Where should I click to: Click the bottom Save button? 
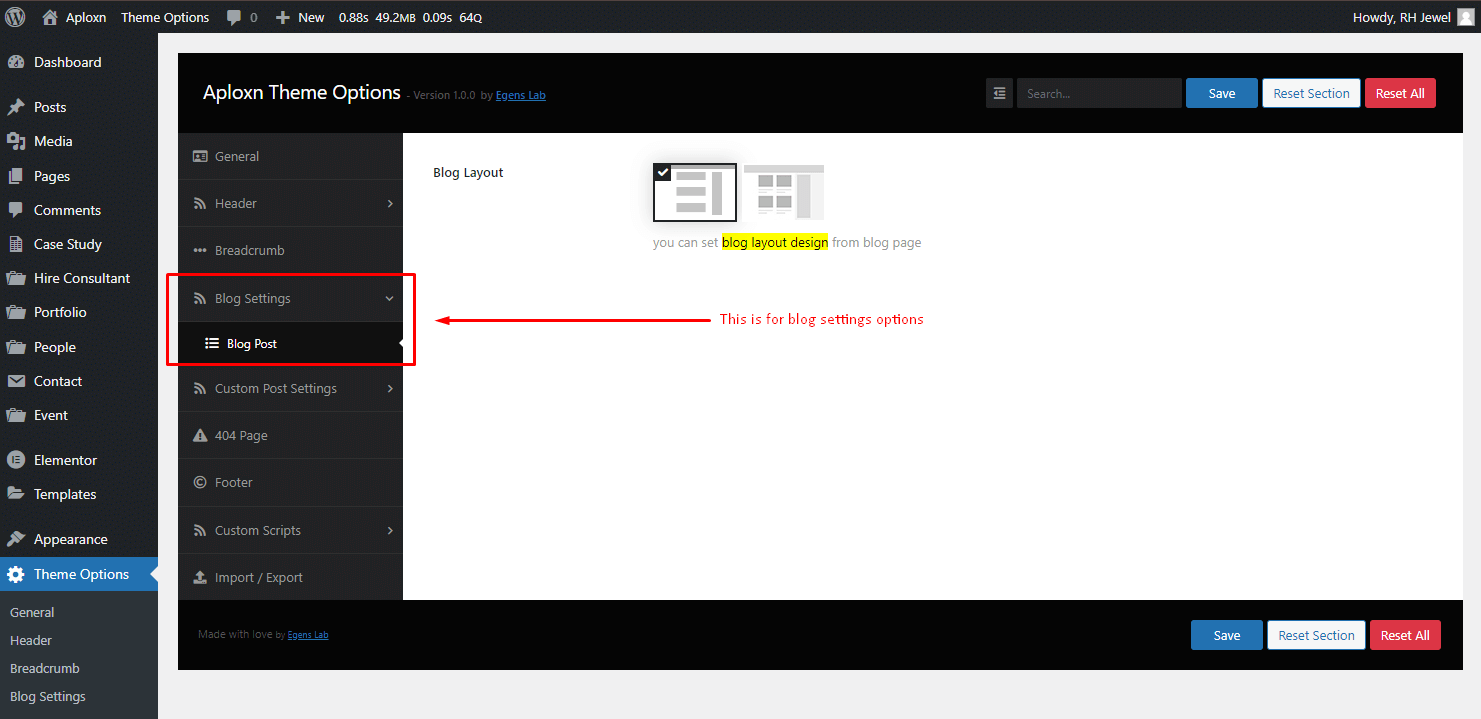point(1227,635)
